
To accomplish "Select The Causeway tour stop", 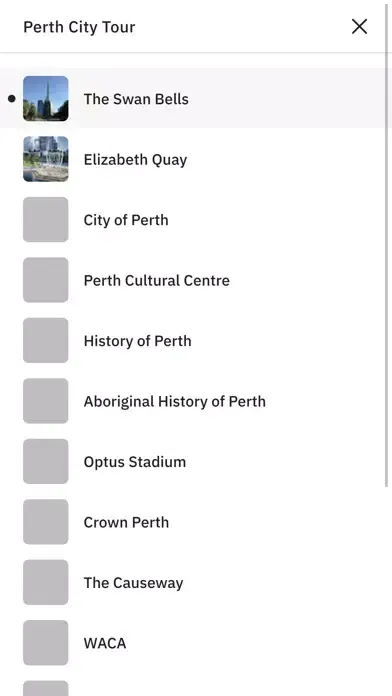I will point(194,582).
